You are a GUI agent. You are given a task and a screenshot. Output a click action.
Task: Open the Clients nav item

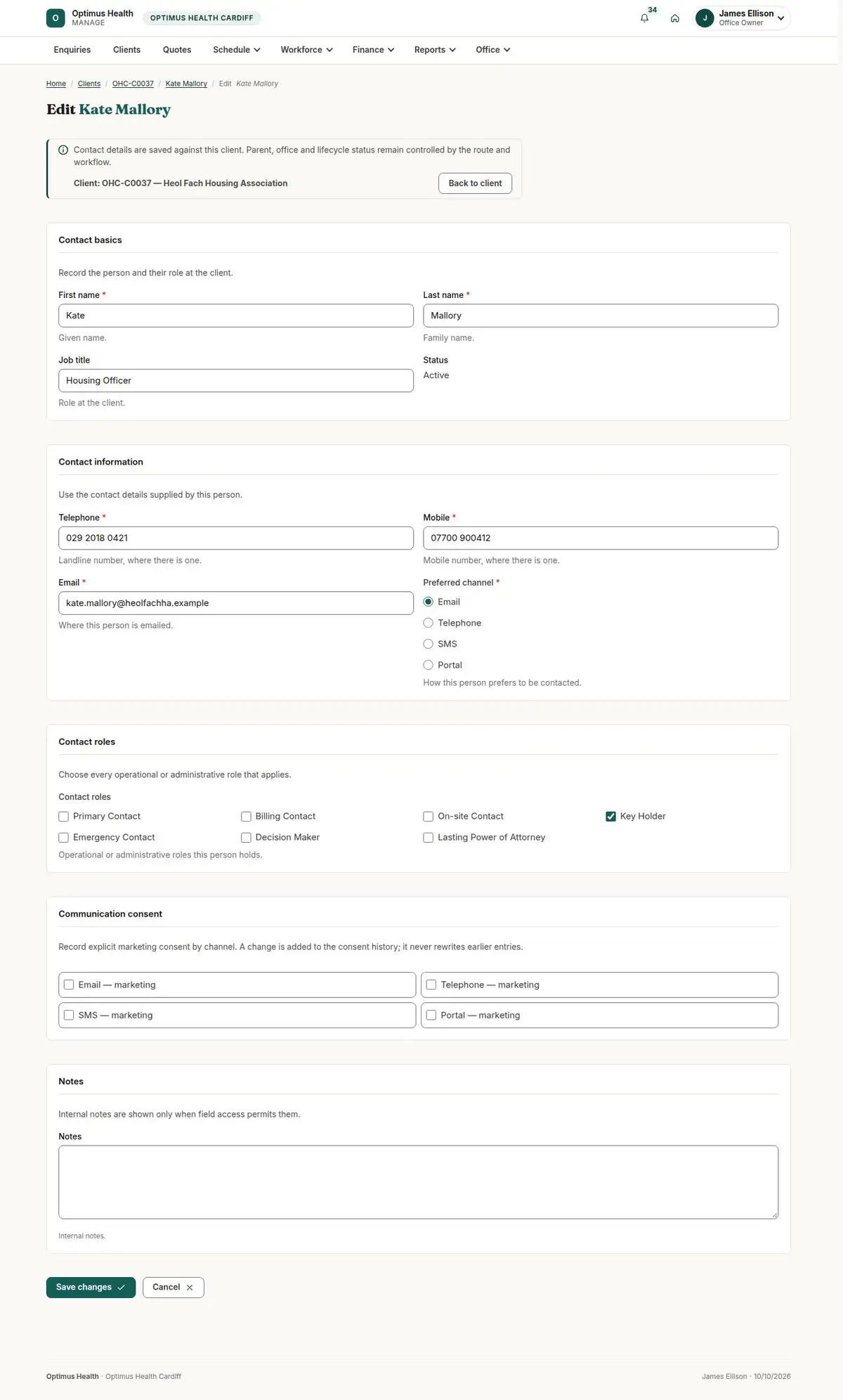point(126,50)
